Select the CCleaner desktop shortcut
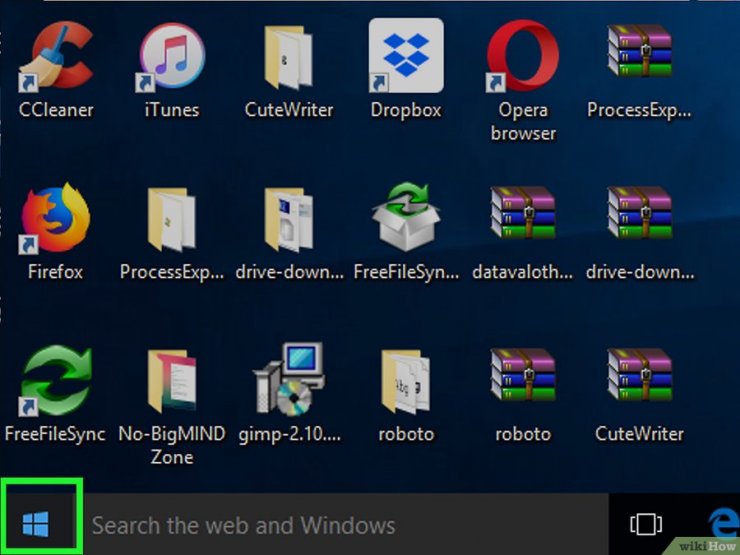 [56, 57]
